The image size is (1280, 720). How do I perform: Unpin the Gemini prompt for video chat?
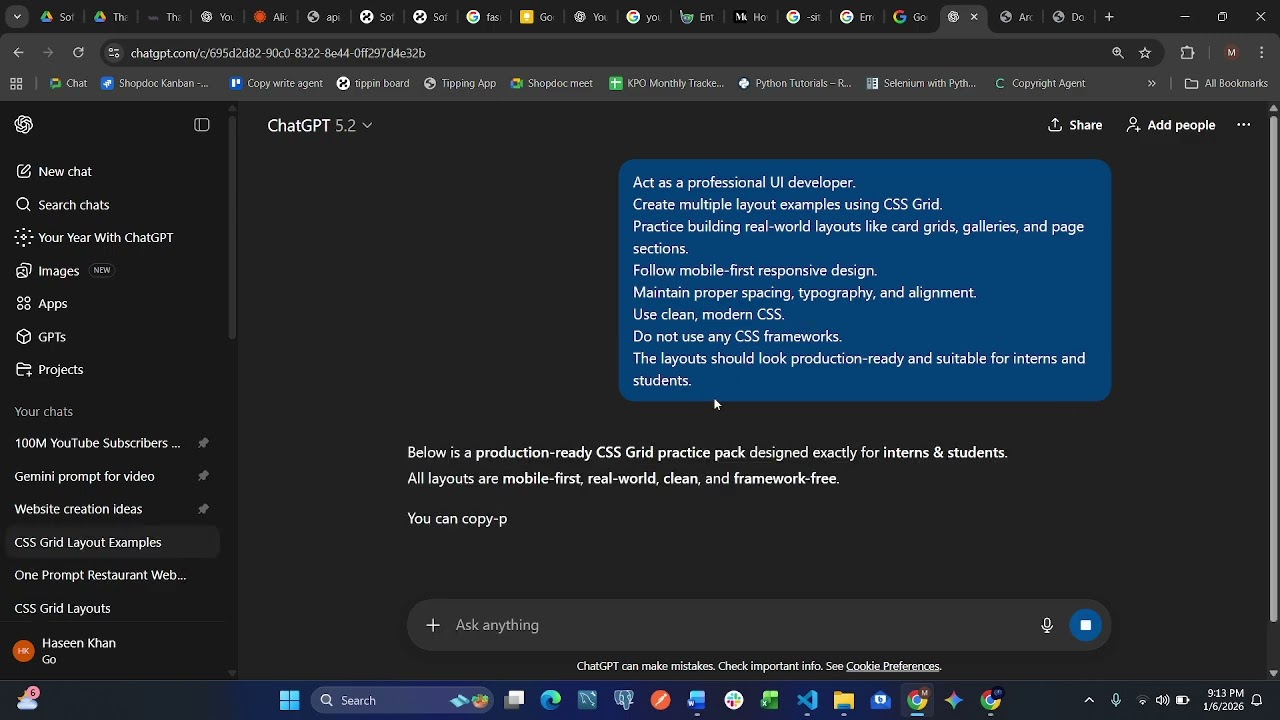point(203,476)
